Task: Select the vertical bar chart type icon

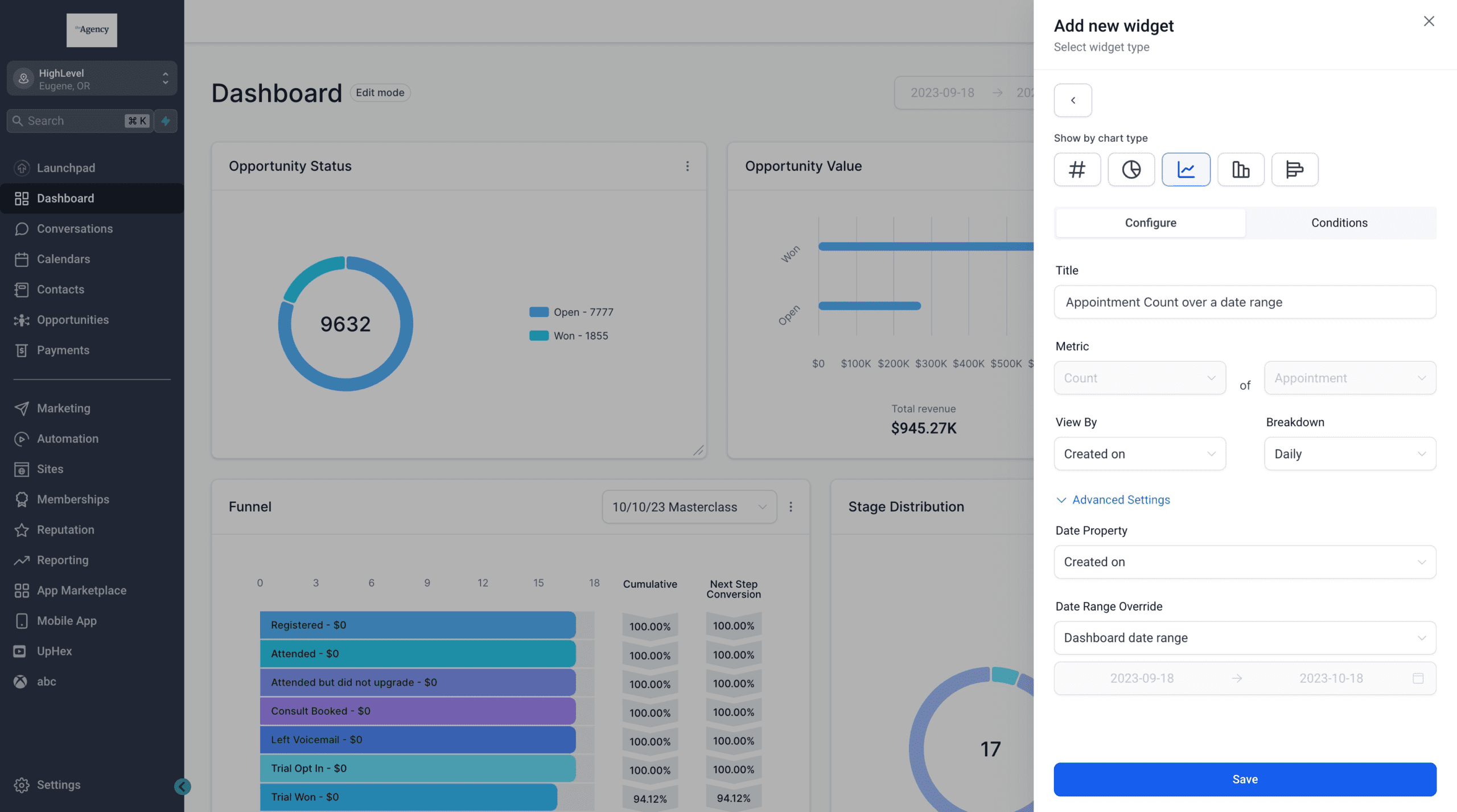Action: [x=1241, y=169]
